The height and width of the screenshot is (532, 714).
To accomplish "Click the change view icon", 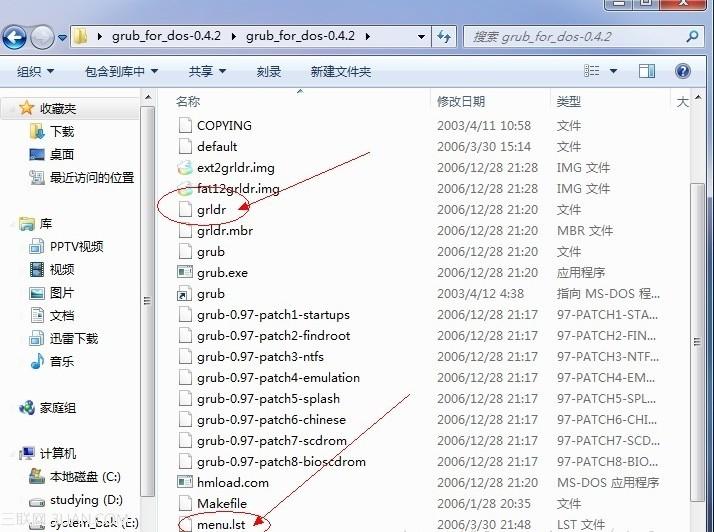I will (x=592, y=71).
